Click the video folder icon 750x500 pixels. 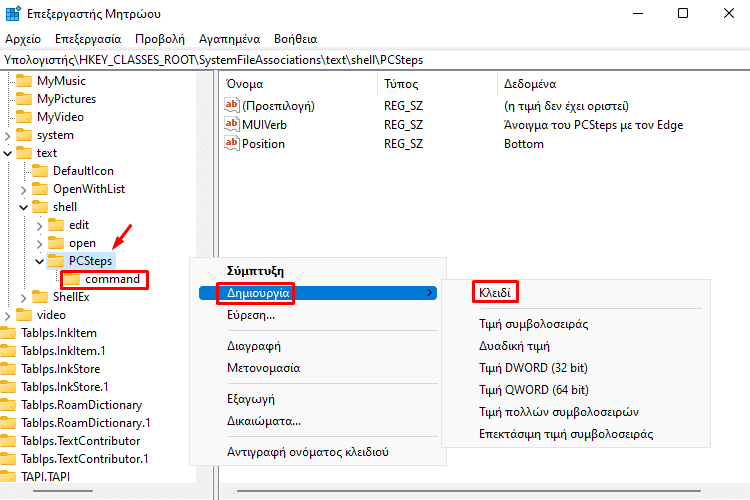click(x=24, y=315)
